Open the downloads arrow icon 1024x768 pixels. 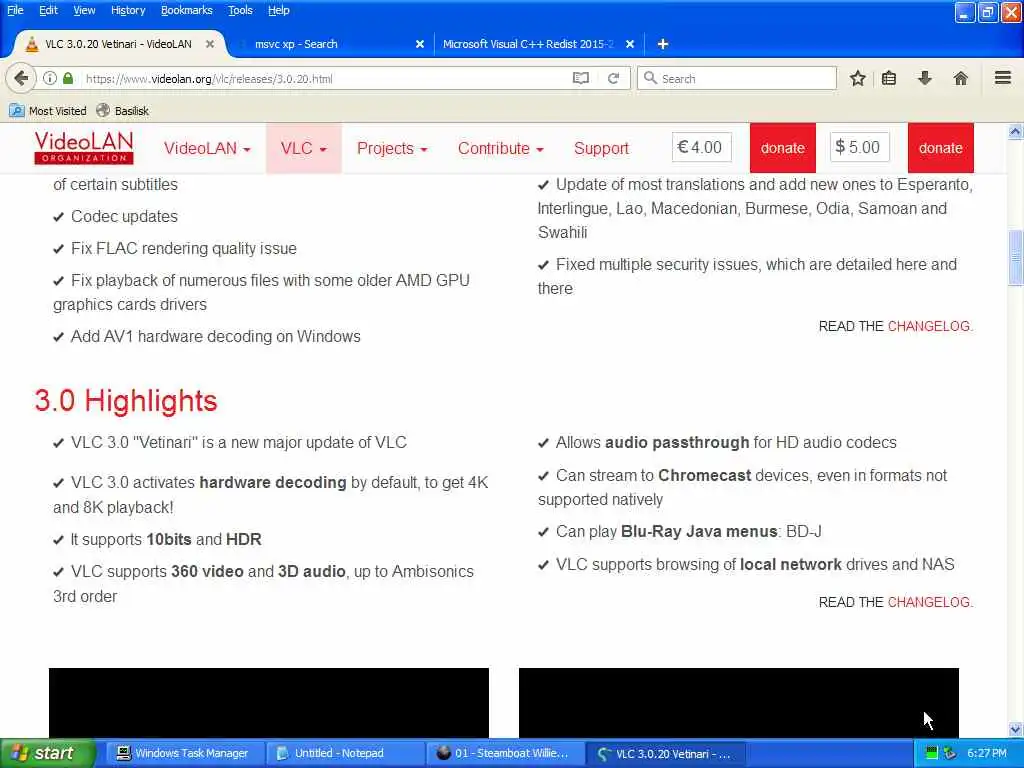[x=925, y=78]
